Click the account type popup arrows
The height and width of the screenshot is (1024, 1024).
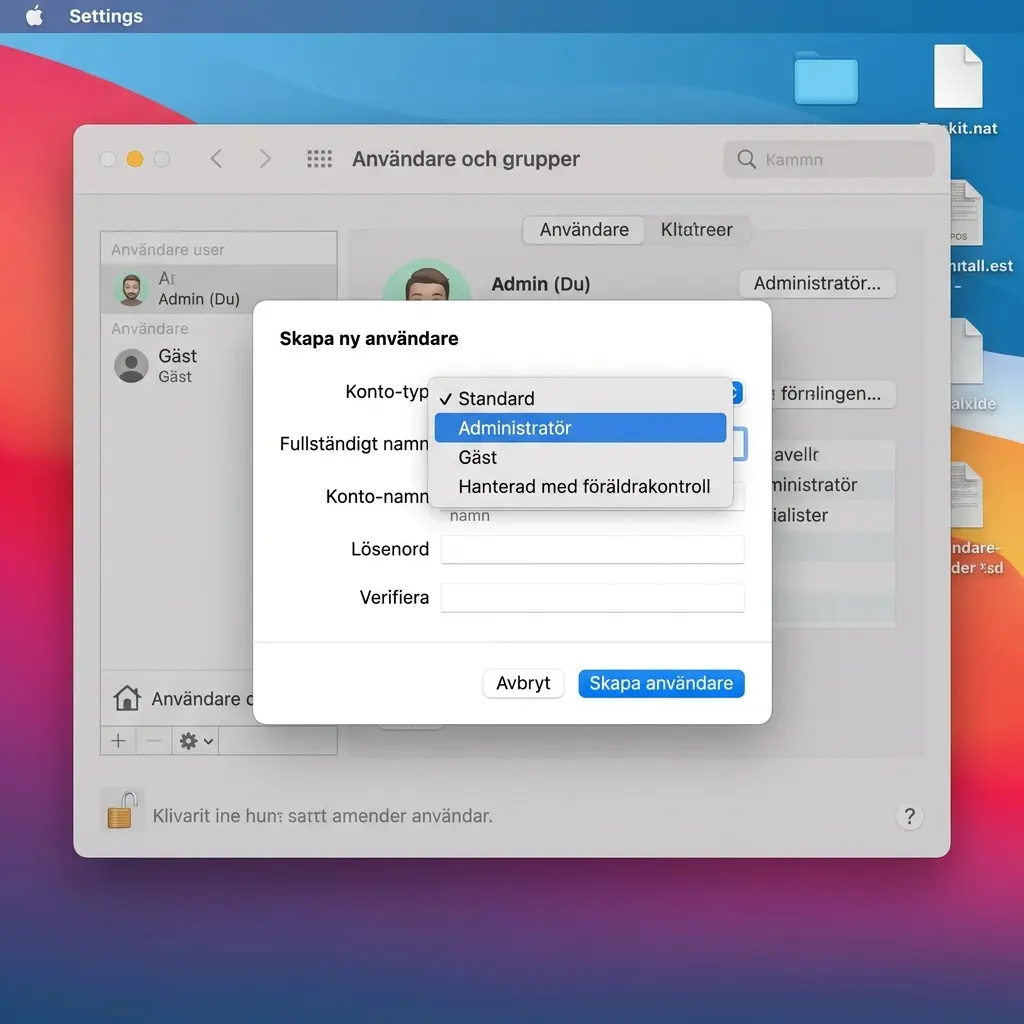click(x=735, y=392)
